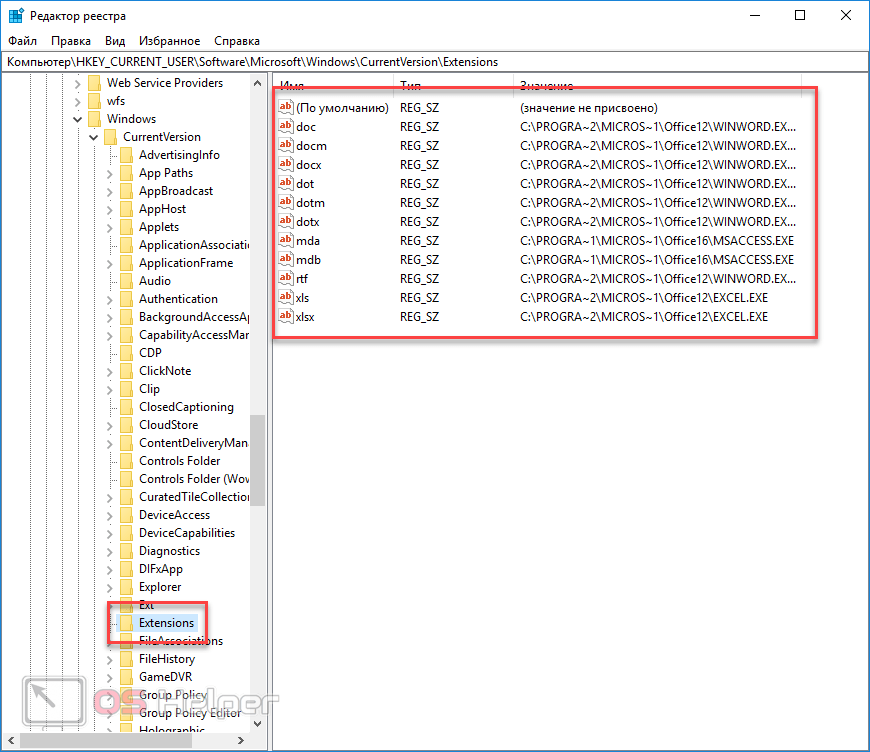Click the string value icon next to docx
This screenshot has width=870, height=752.
tap(286, 165)
